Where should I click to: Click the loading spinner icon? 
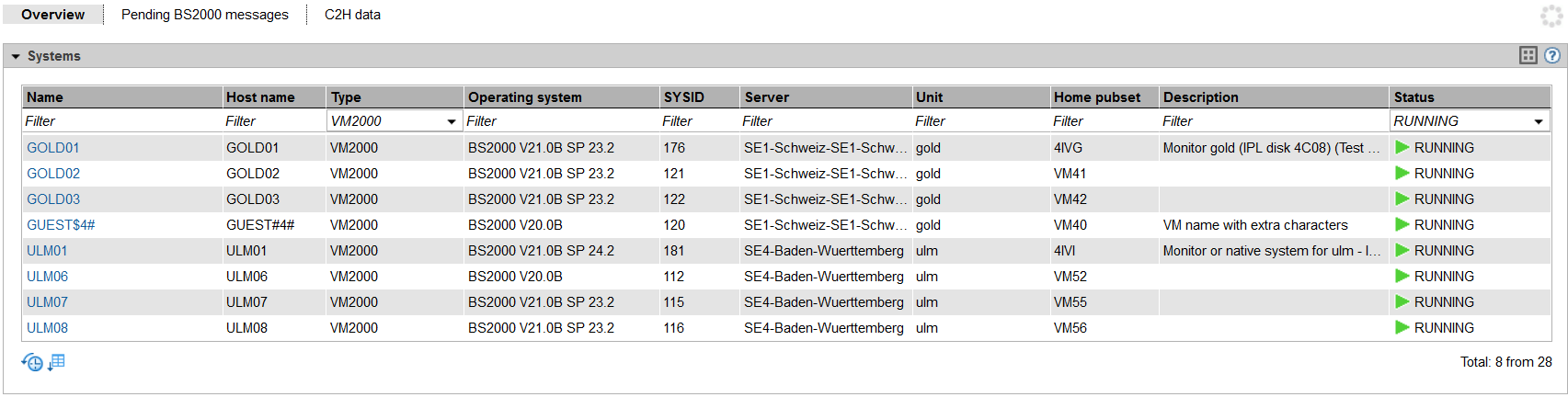[x=1551, y=16]
